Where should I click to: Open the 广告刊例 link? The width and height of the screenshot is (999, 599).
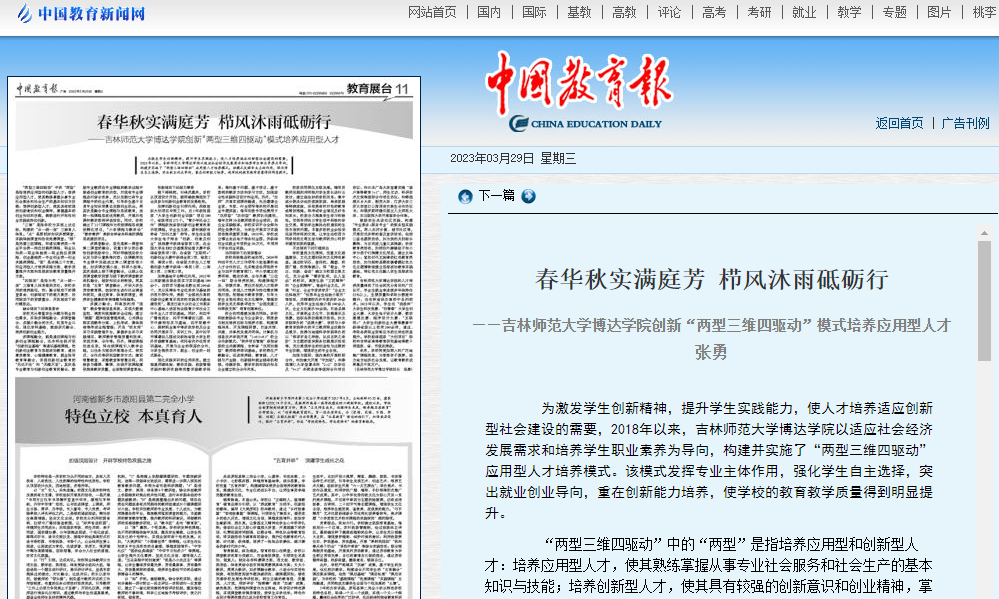pos(965,123)
